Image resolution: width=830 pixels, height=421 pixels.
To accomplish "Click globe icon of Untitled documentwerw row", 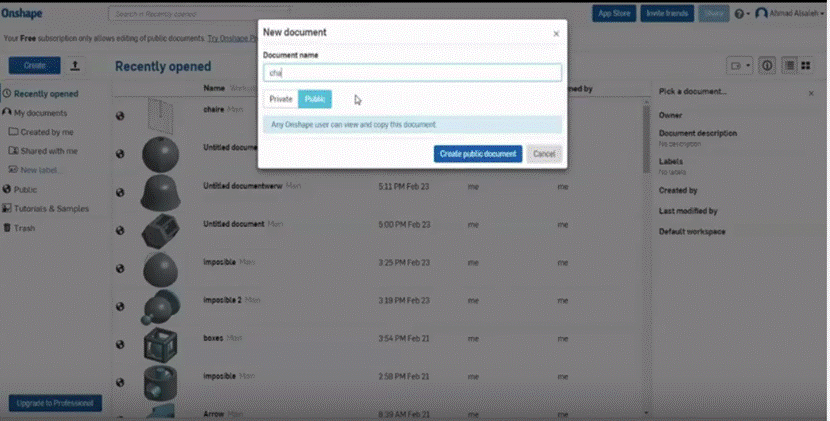I will [x=120, y=192].
